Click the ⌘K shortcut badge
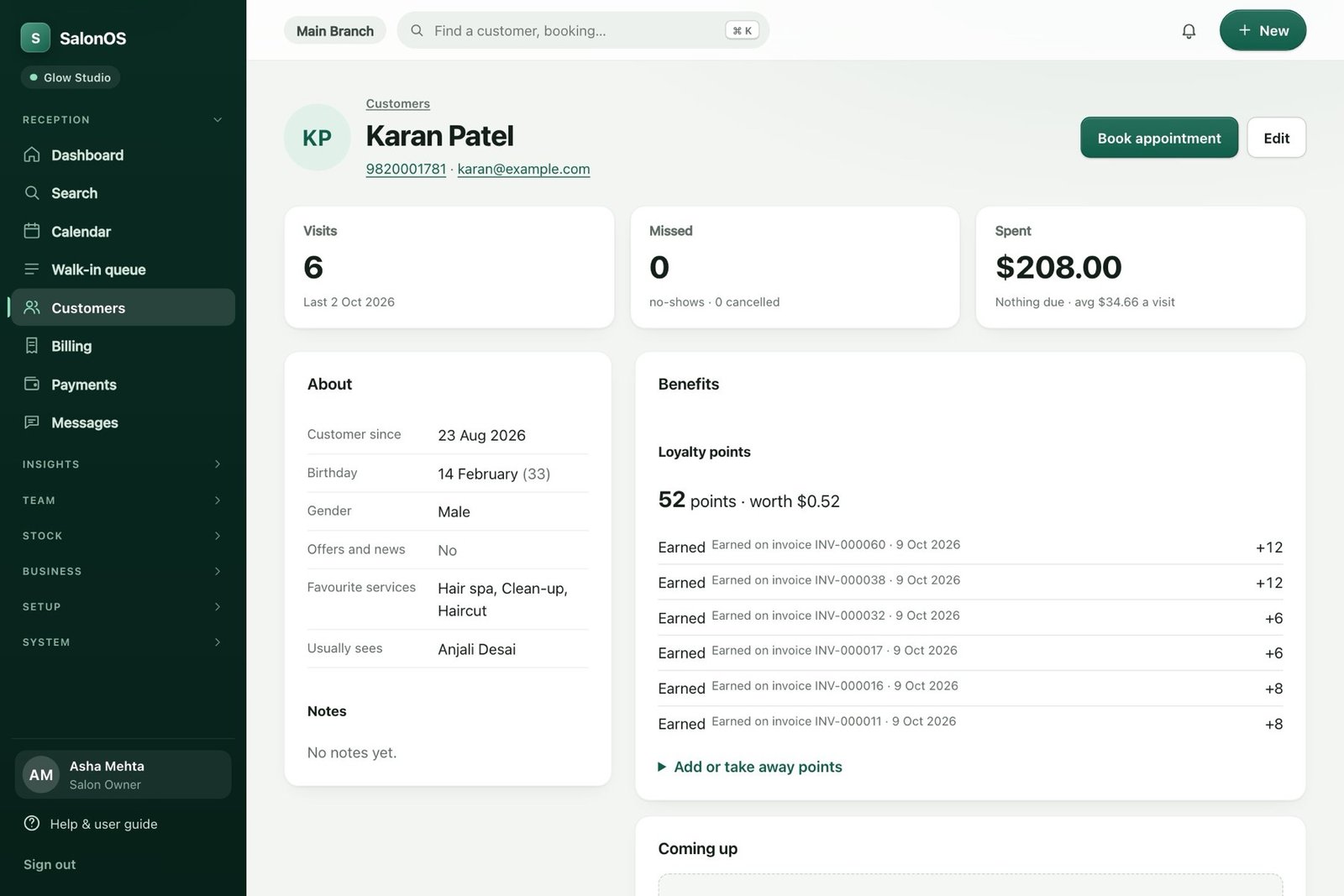The width and height of the screenshot is (1344, 896). tap(743, 31)
